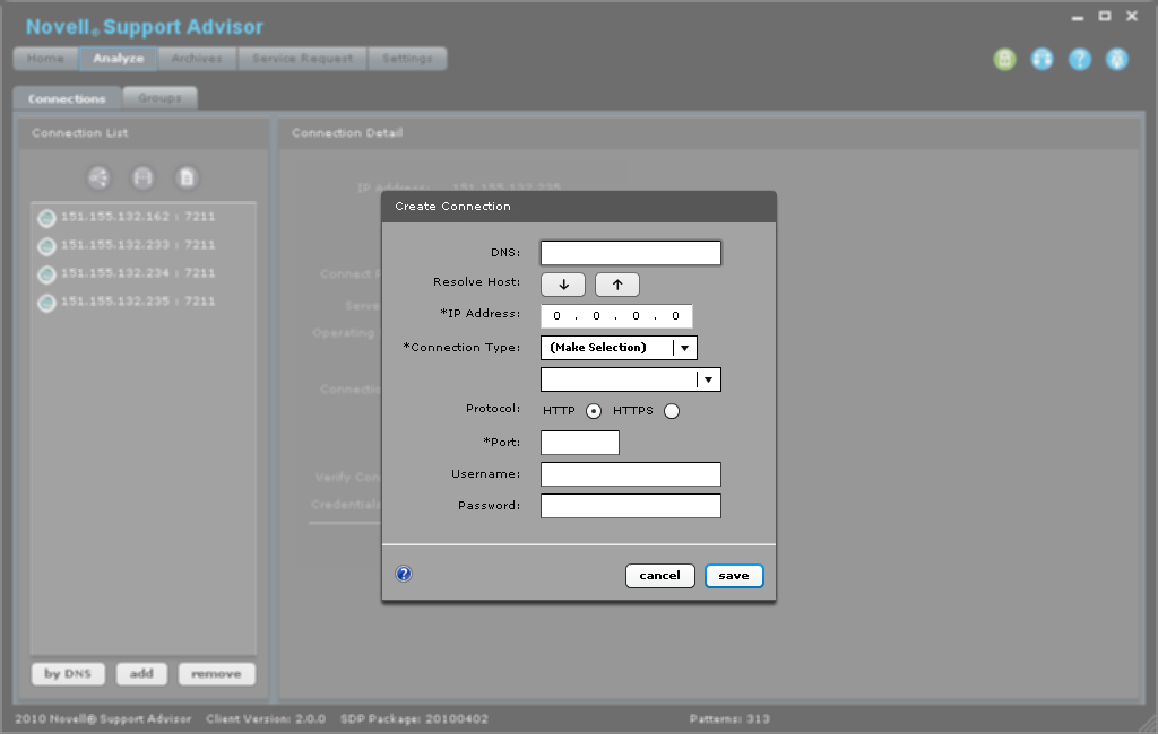Click the status icon beside 151.155.132.235
Viewport: 1158px width, 735px height.
(x=47, y=303)
